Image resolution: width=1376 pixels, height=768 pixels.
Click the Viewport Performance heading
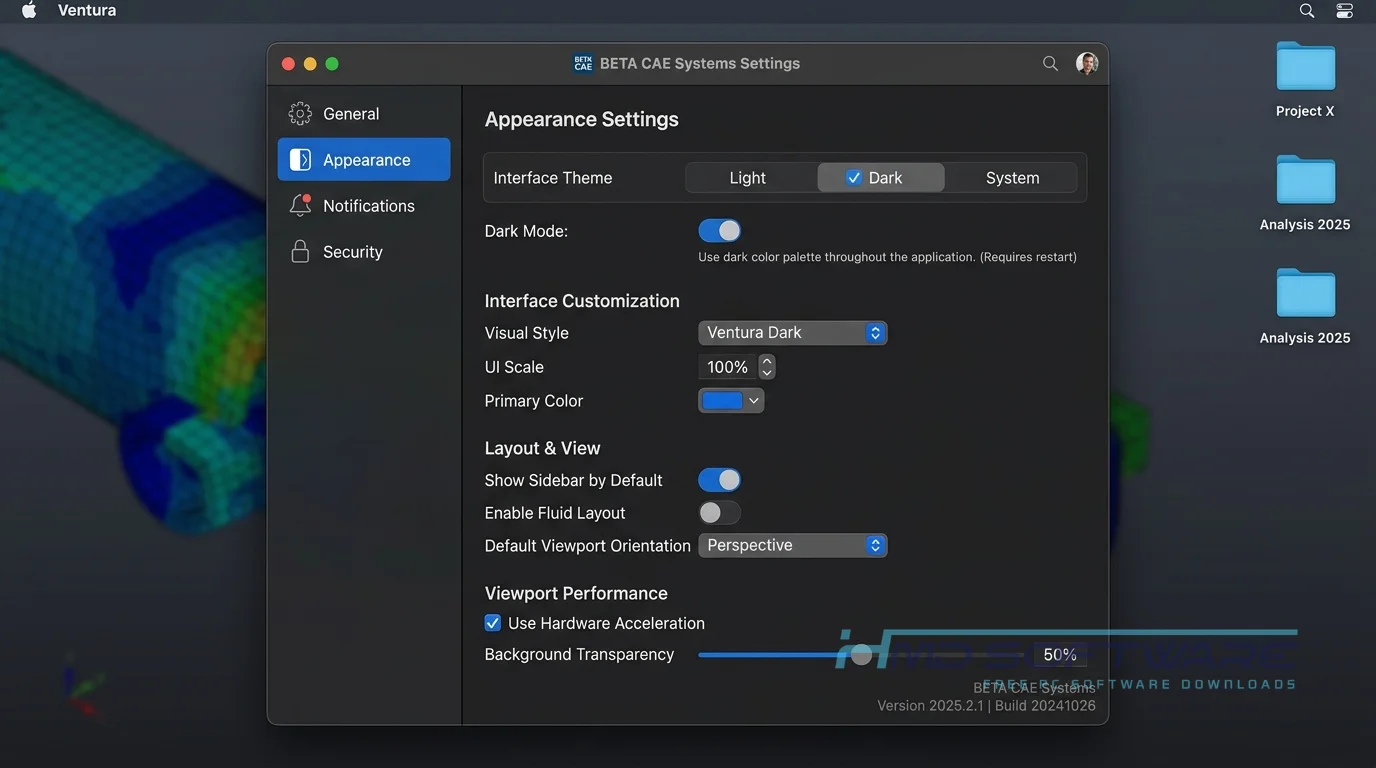click(x=576, y=594)
